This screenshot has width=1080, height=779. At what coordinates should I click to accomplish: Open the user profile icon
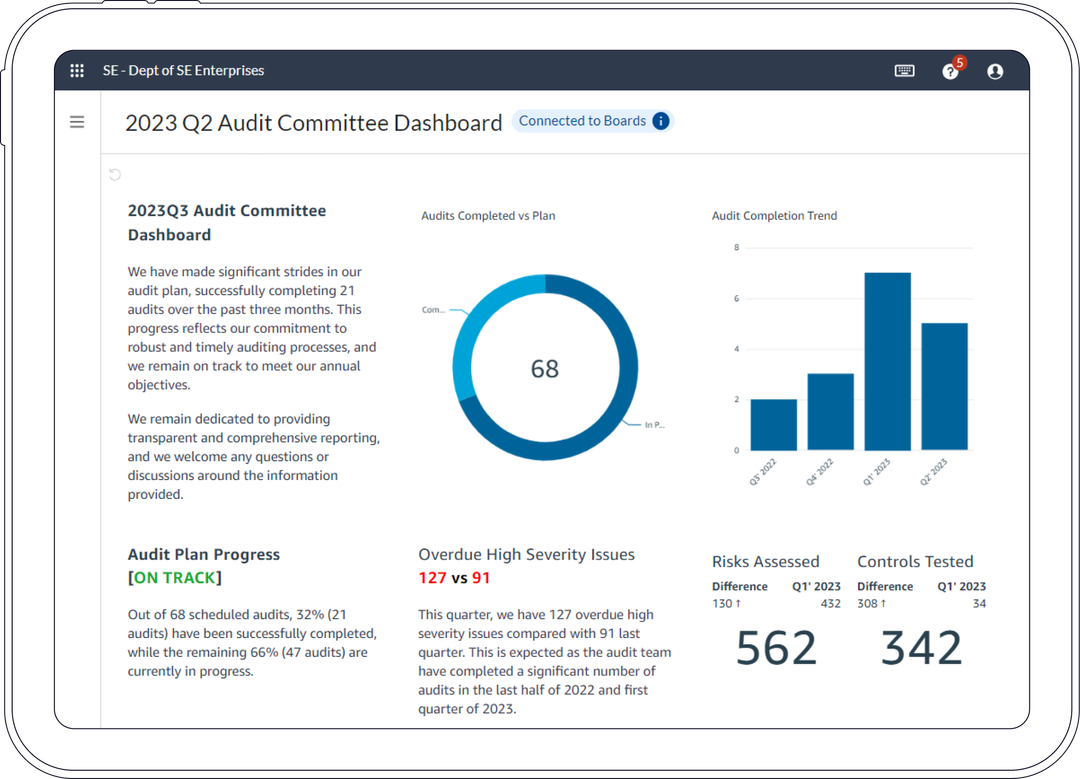pos(995,71)
